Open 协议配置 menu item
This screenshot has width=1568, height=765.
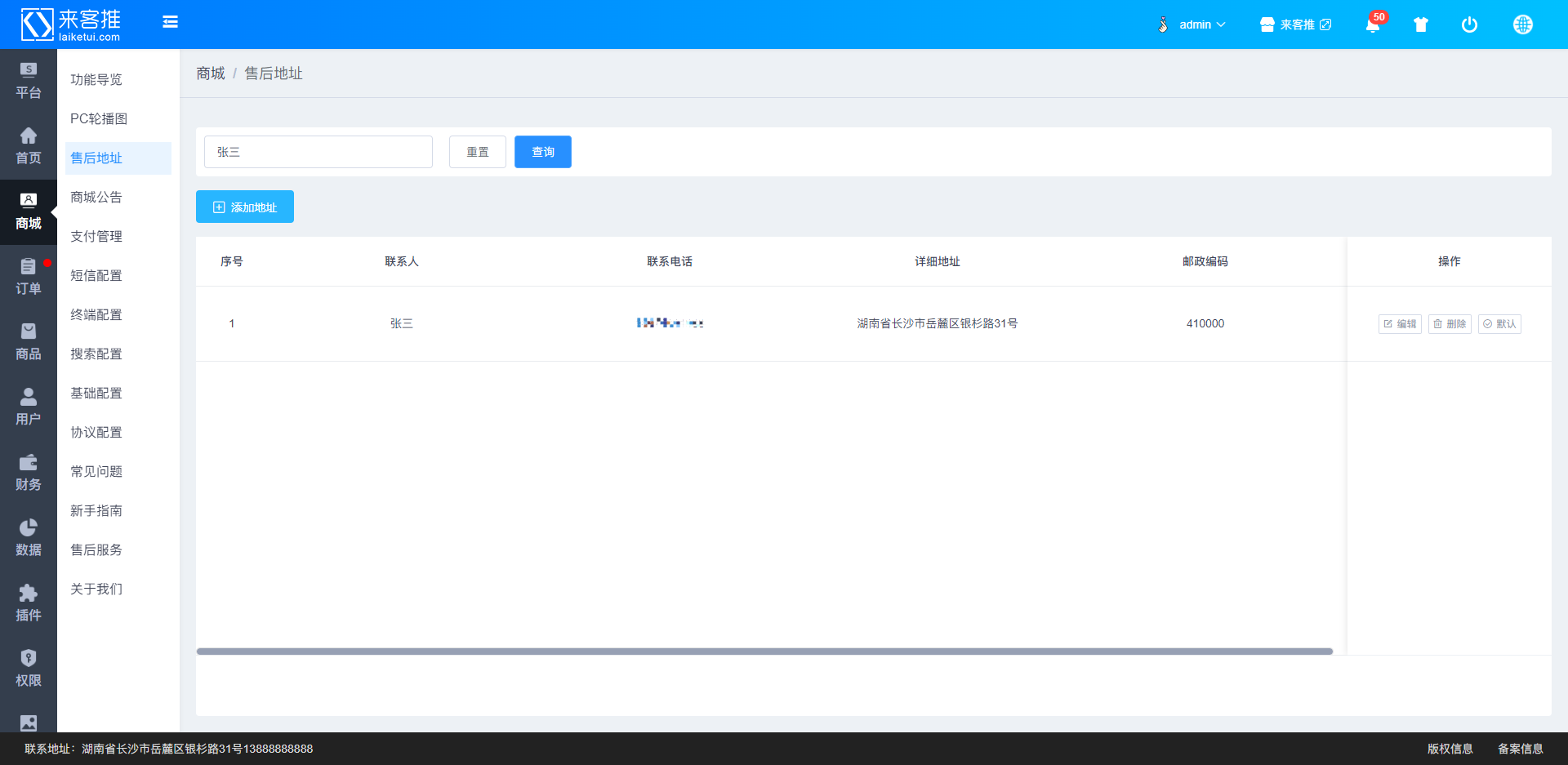(118, 432)
